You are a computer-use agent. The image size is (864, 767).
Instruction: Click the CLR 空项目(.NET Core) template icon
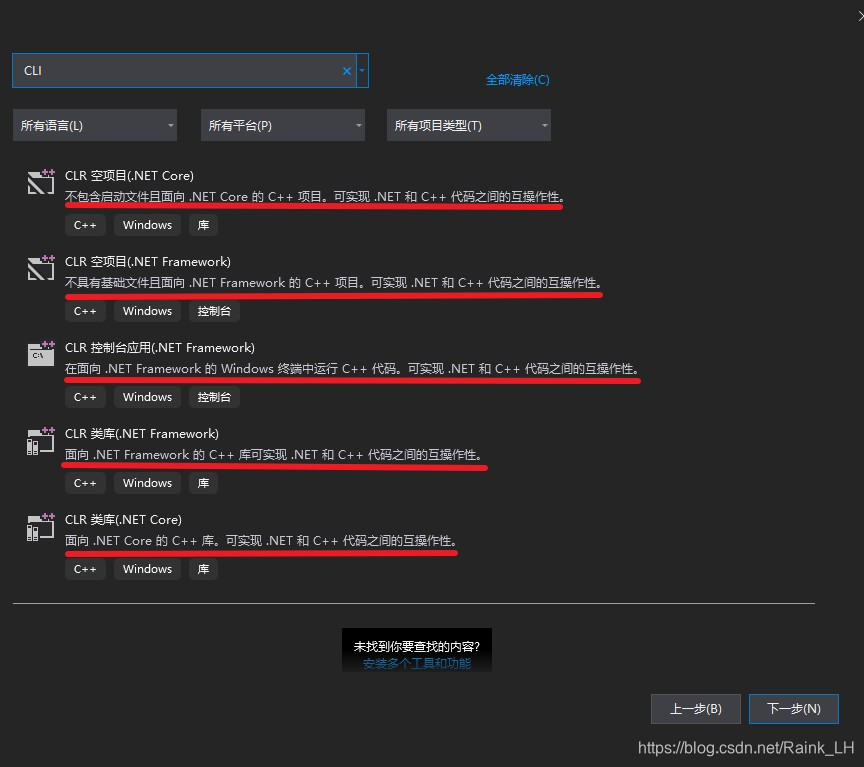(41, 181)
